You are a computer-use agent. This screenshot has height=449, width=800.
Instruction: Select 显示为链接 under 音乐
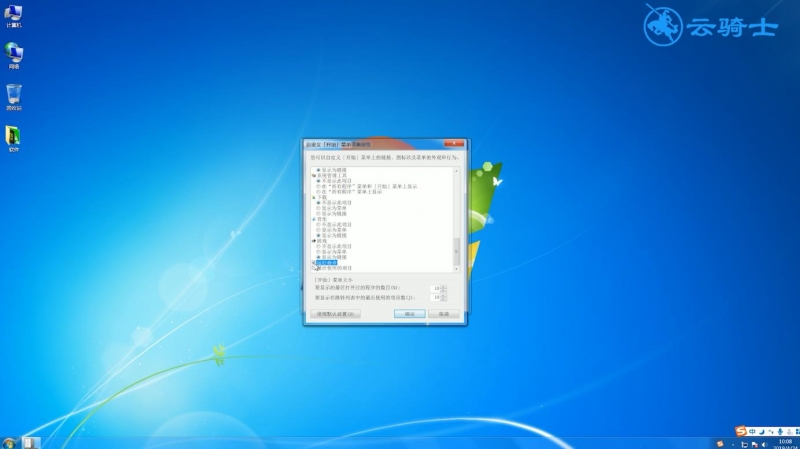[332, 236]
